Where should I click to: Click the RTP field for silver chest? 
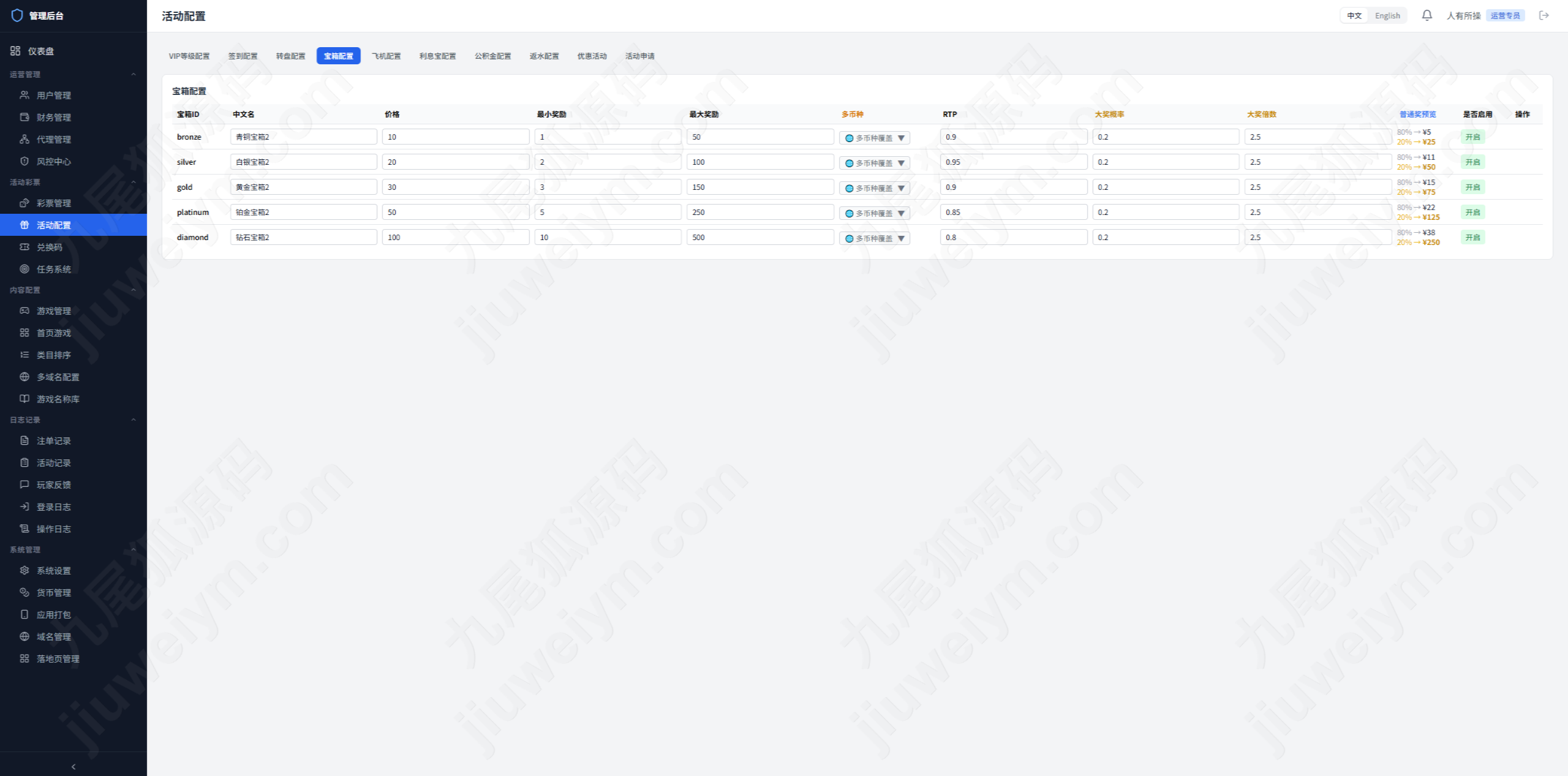[x=1013, y=162]
